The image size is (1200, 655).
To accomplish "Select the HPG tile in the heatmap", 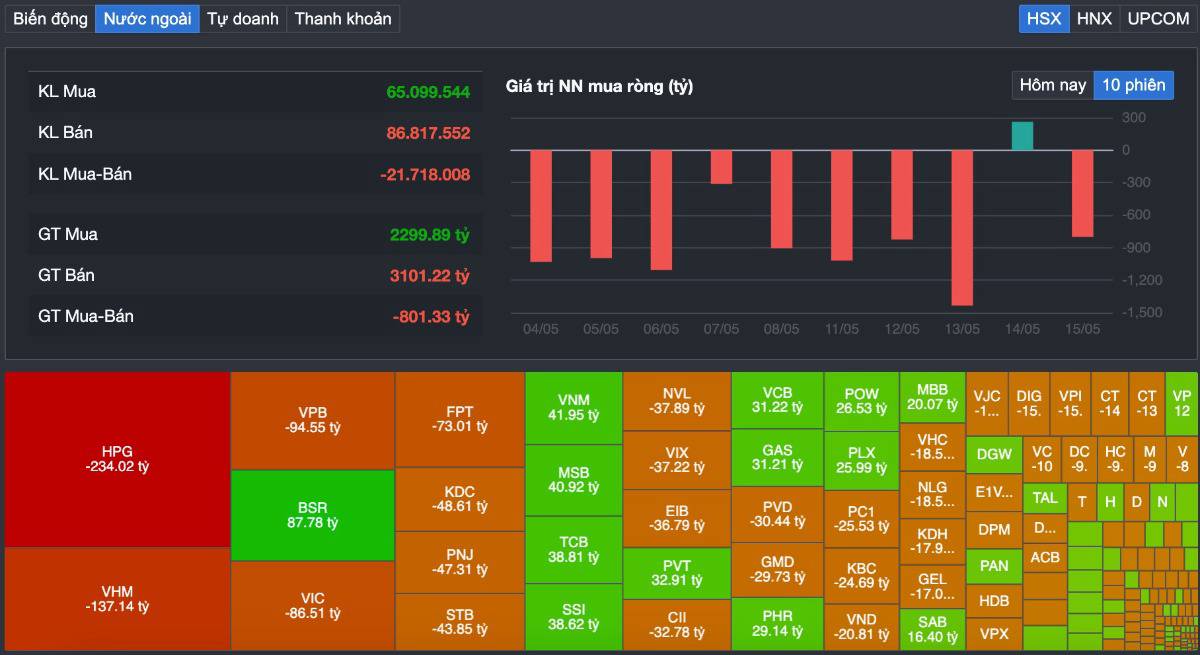I will tap(117, 459).
